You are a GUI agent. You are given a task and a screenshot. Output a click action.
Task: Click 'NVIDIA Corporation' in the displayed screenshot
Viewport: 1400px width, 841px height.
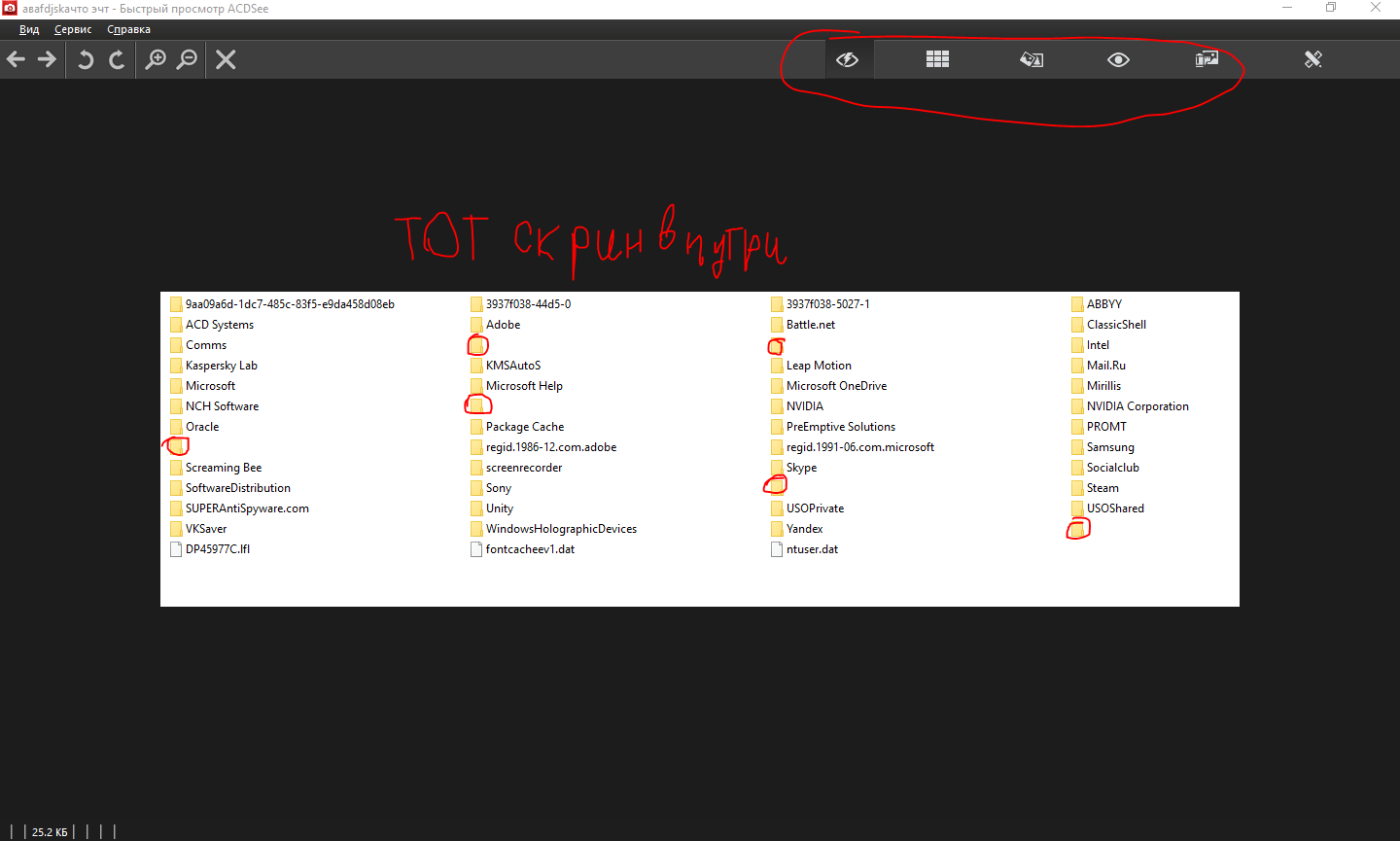tap(1137, 406)
